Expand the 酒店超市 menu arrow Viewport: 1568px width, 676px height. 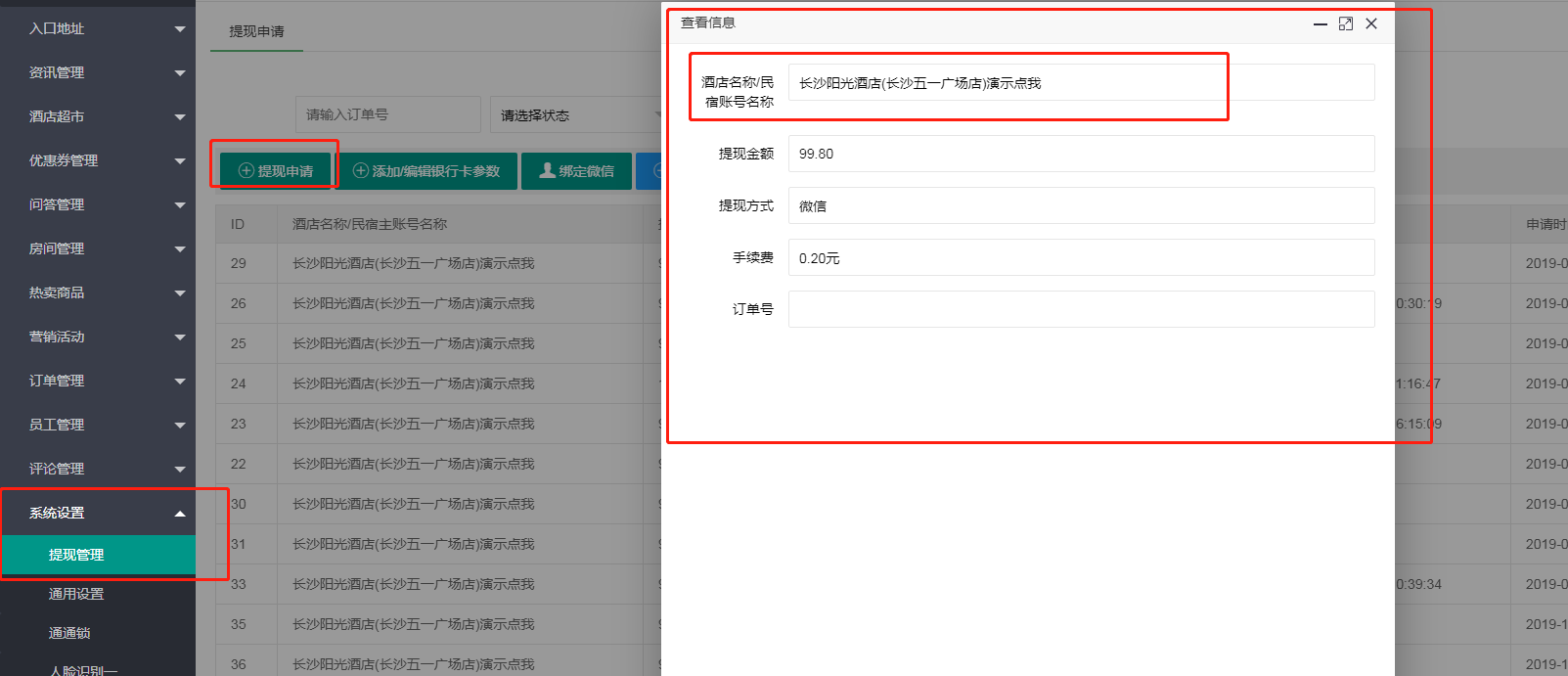tap(180, 117)
